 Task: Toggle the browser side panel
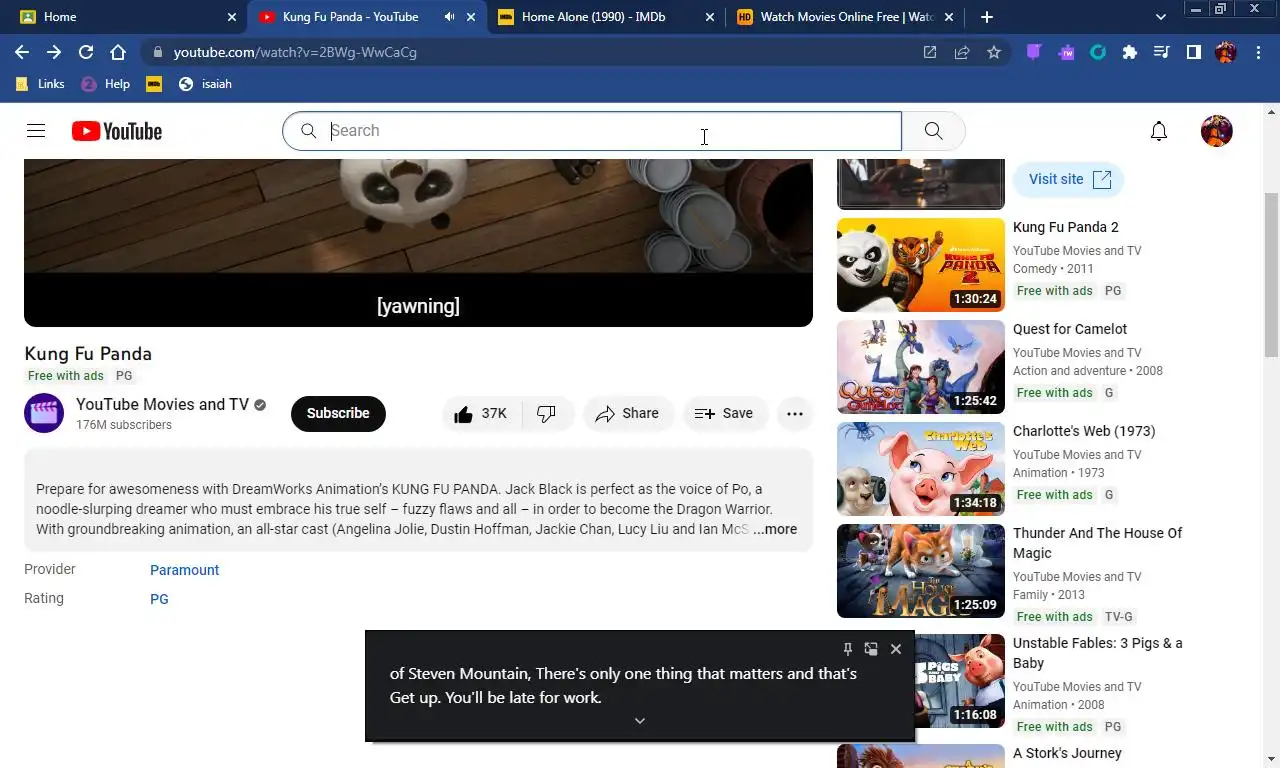(1194, 52)
